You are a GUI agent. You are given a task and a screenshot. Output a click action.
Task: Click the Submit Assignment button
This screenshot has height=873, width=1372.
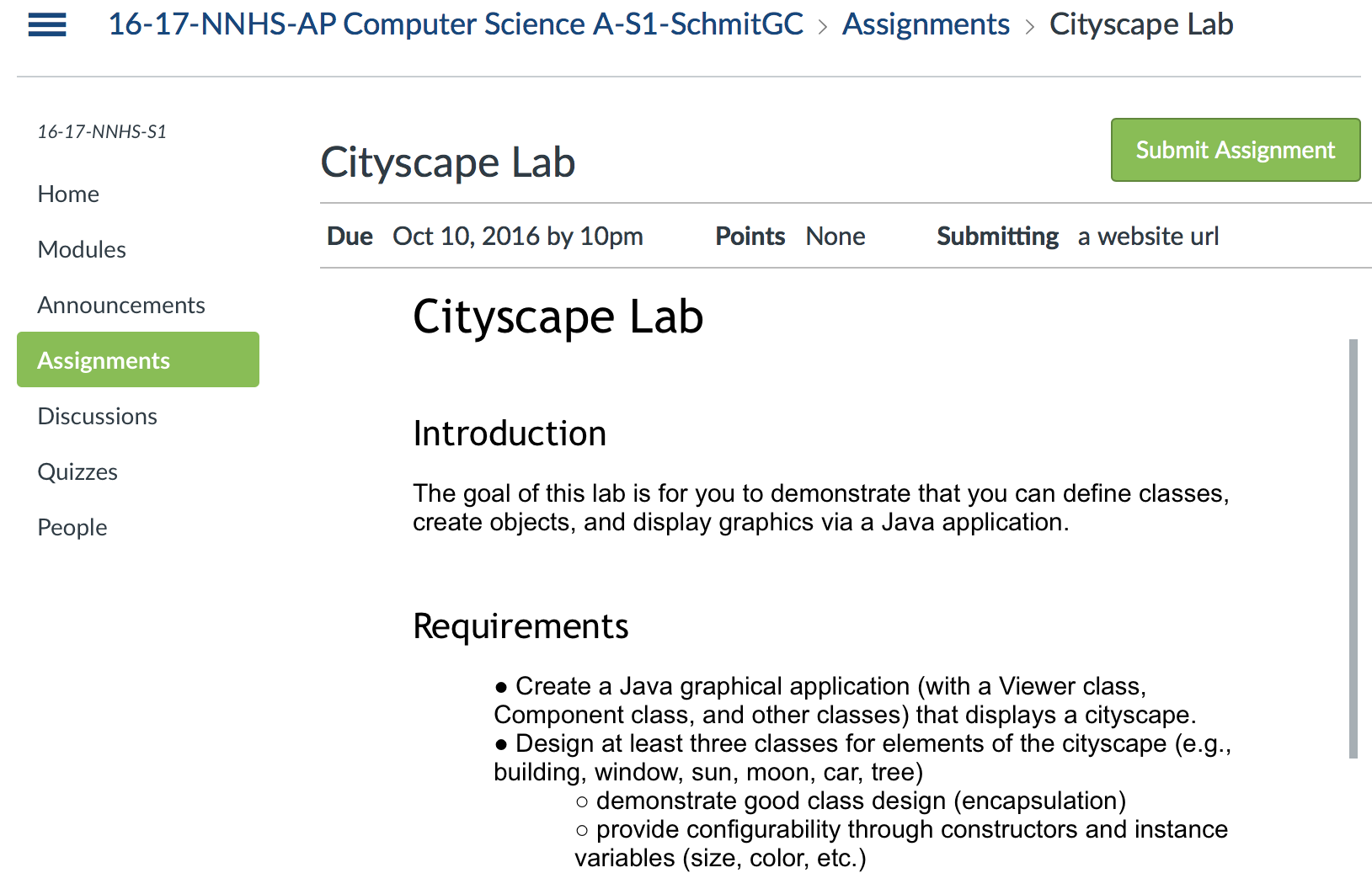(1235, 150)
